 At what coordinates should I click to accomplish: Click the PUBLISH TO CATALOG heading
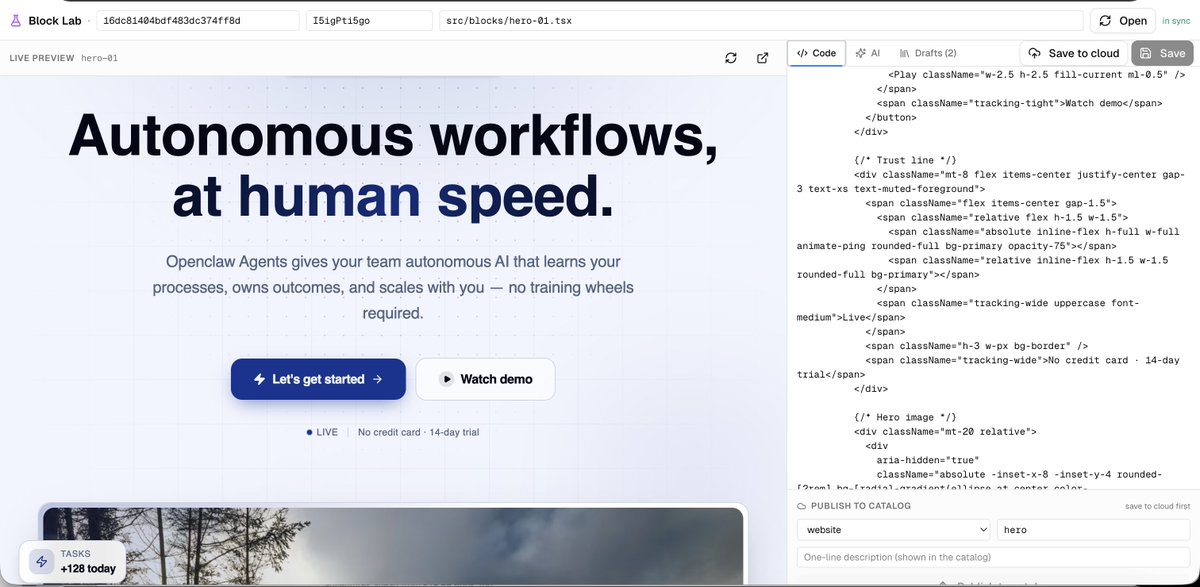[x=861, y=506]
